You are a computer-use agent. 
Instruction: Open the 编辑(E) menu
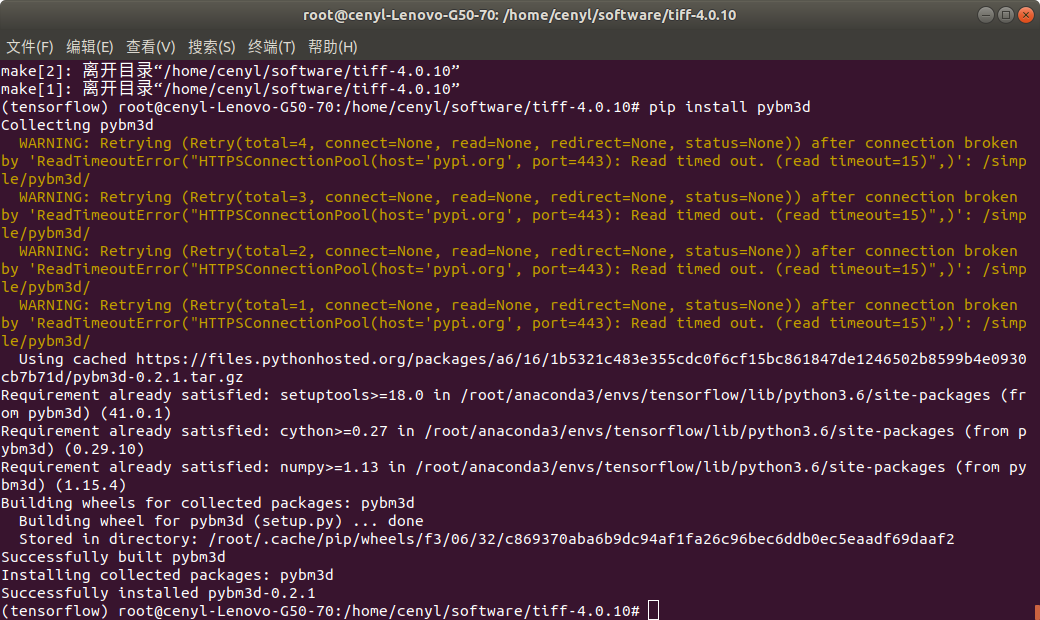(90, 46)
